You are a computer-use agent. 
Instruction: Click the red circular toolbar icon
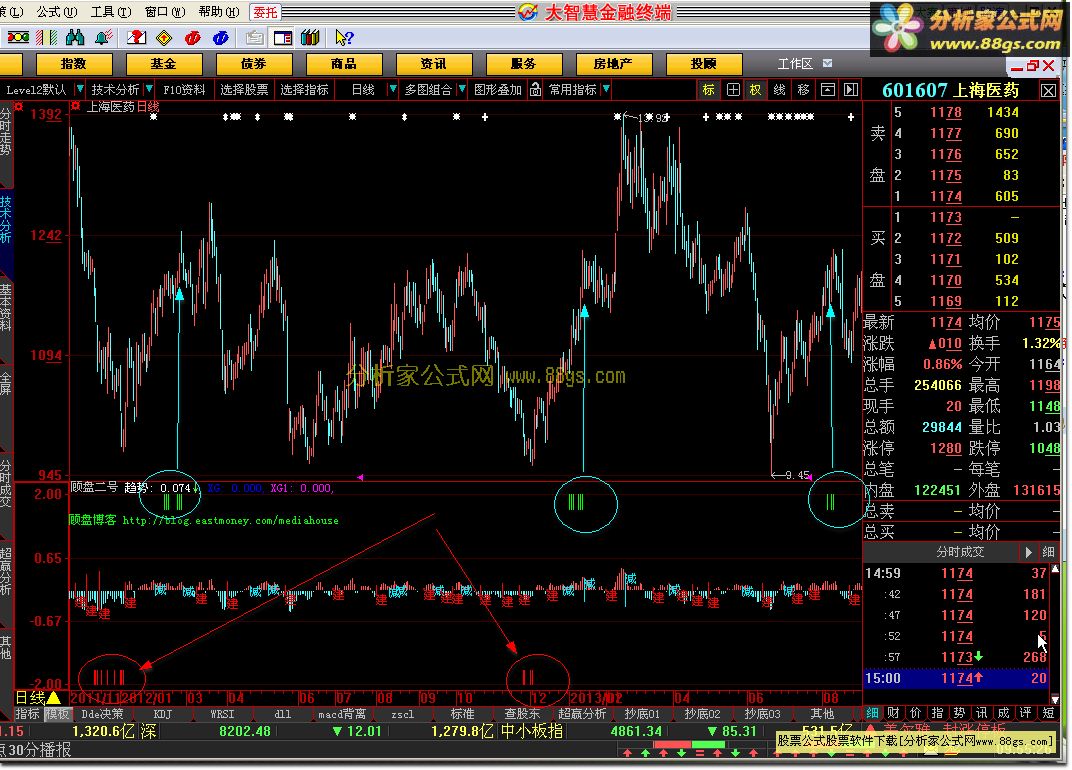(x=193, y=38)
